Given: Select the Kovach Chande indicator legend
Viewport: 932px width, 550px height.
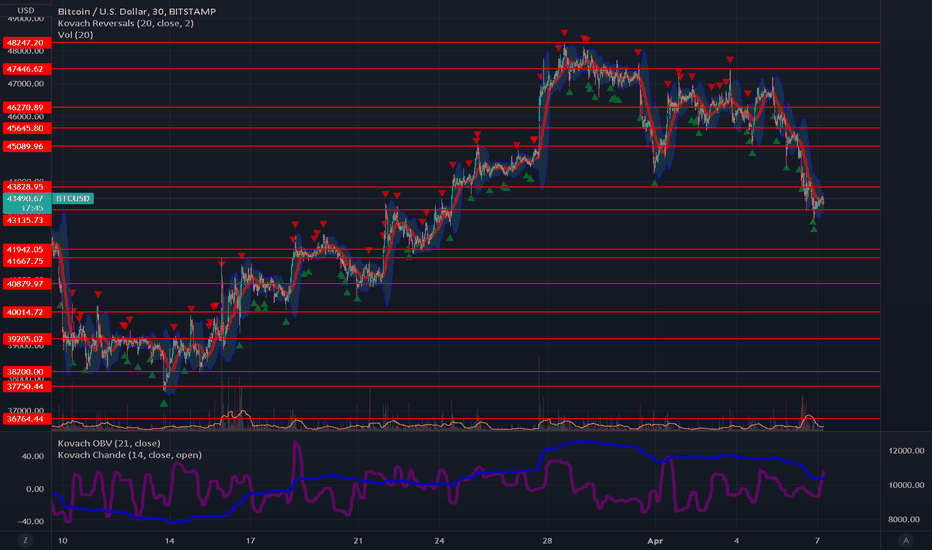Looking at the screenshot, I should [130, 455].
